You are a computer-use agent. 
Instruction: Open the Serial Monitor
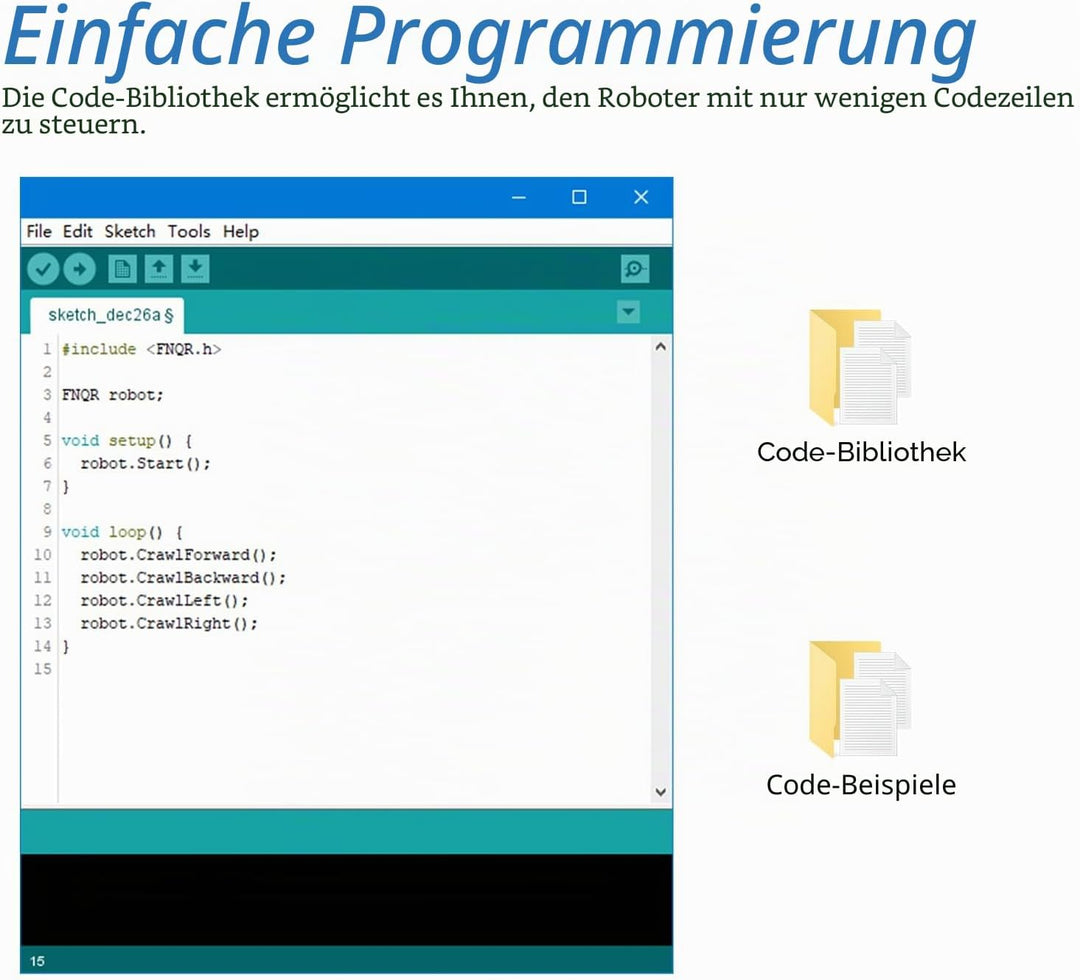point(634,269)
